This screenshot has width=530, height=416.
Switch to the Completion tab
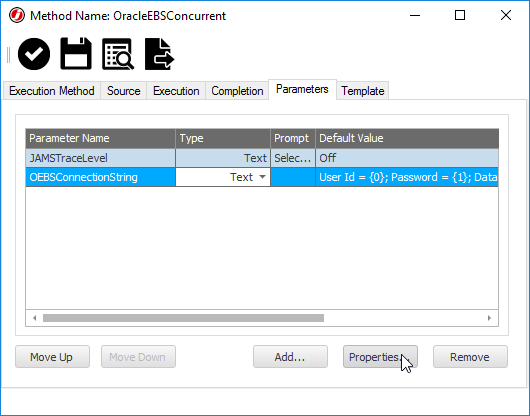click(237, 91)
